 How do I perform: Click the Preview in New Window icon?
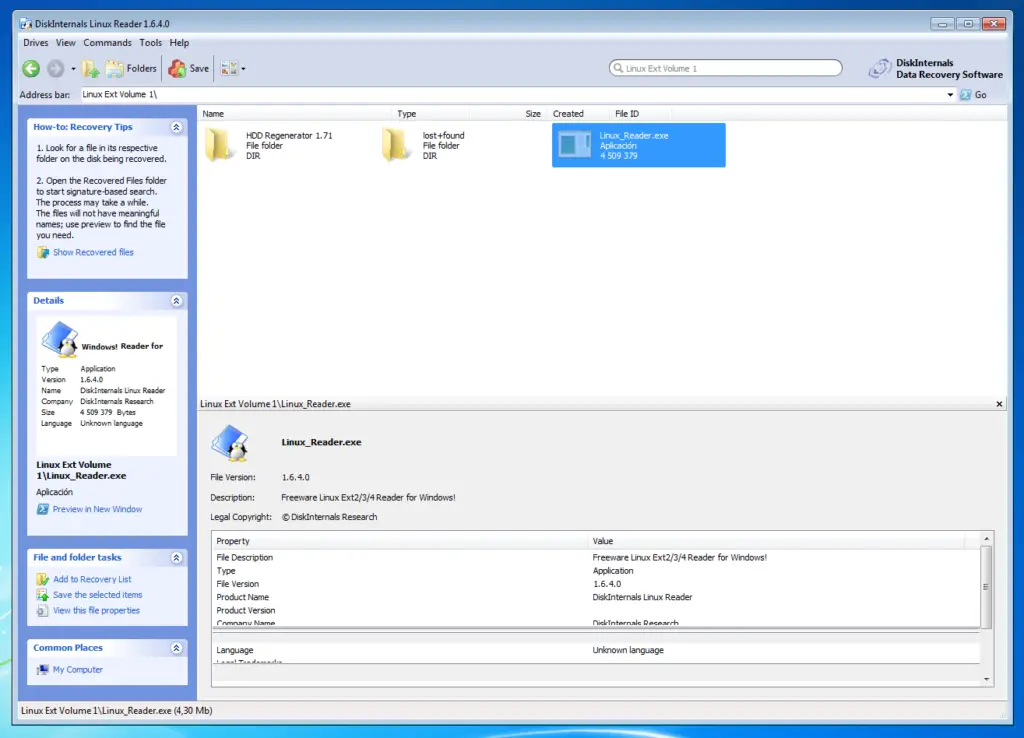[42, 509]
